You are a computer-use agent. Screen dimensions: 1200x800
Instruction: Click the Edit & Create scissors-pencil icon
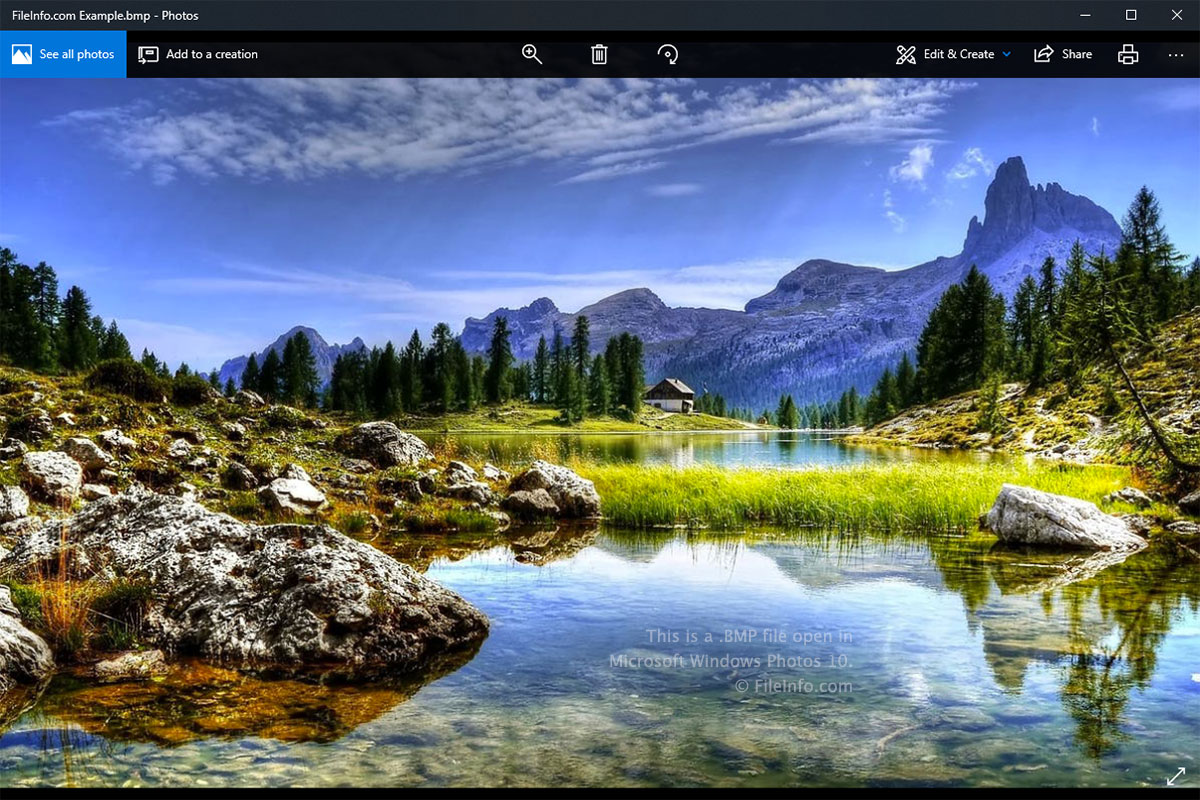906,54
